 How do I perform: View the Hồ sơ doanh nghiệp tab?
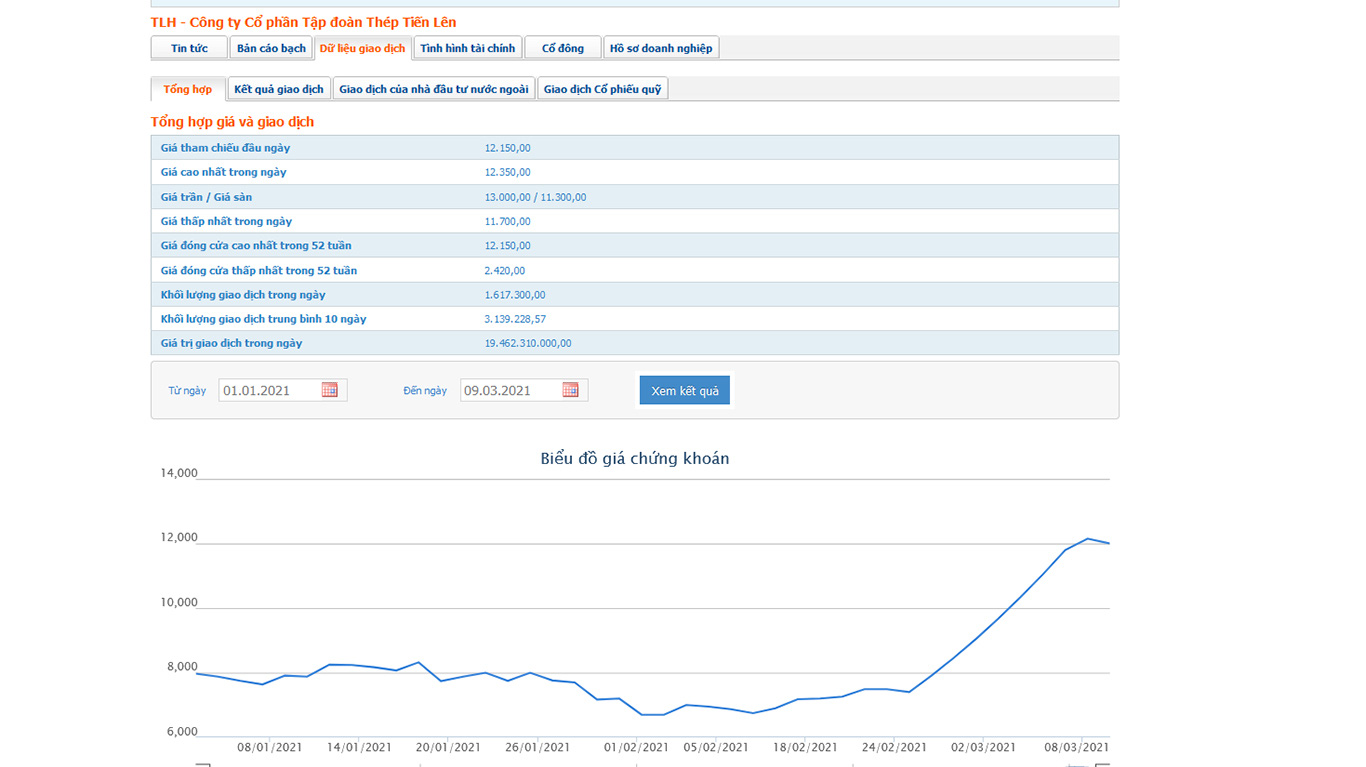point(661,48)
